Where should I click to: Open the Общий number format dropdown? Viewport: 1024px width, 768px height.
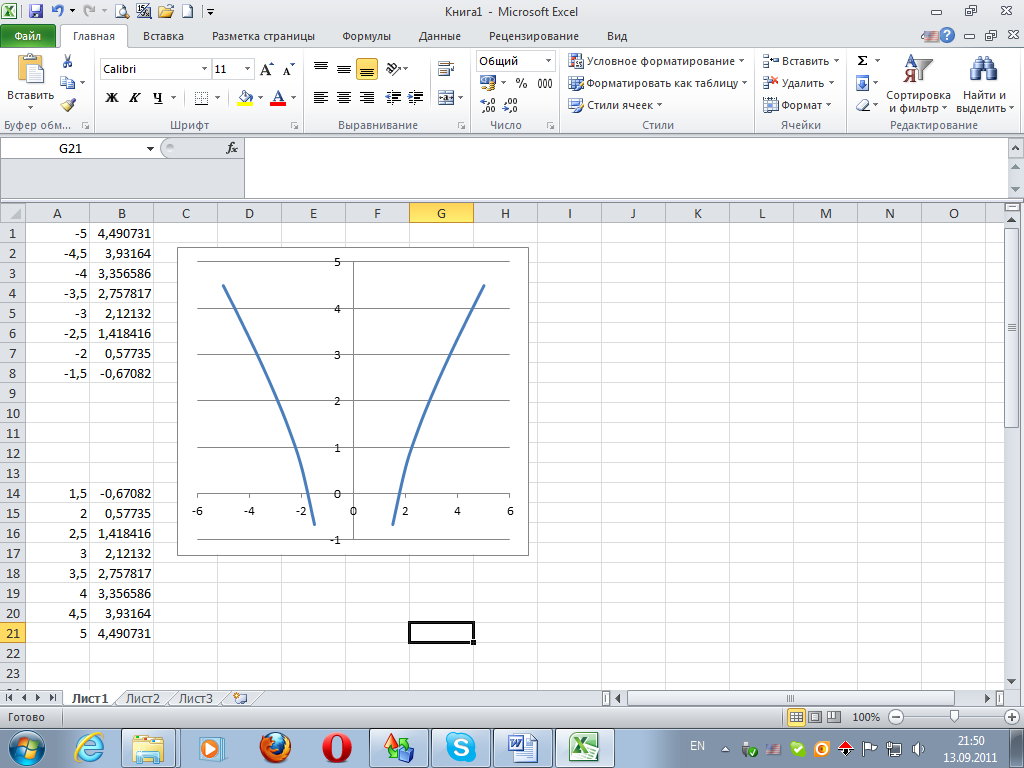click(548, 61)
